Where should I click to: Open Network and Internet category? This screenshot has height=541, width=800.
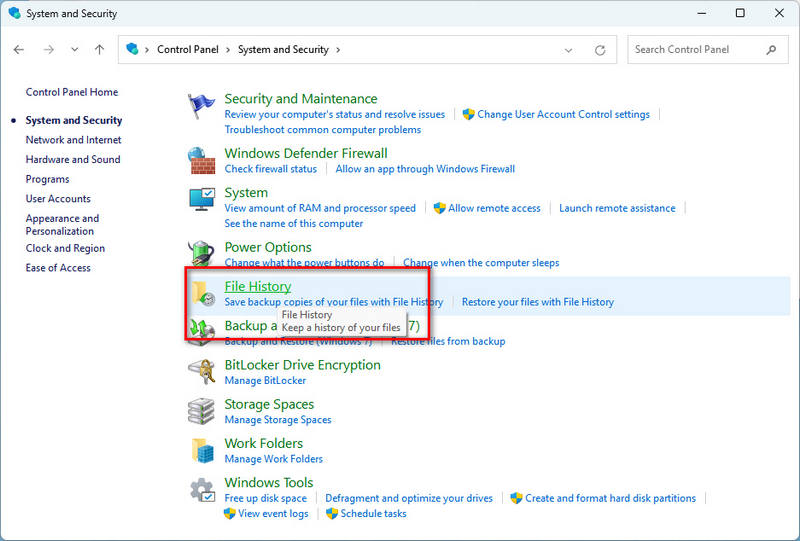click(73, 140)
